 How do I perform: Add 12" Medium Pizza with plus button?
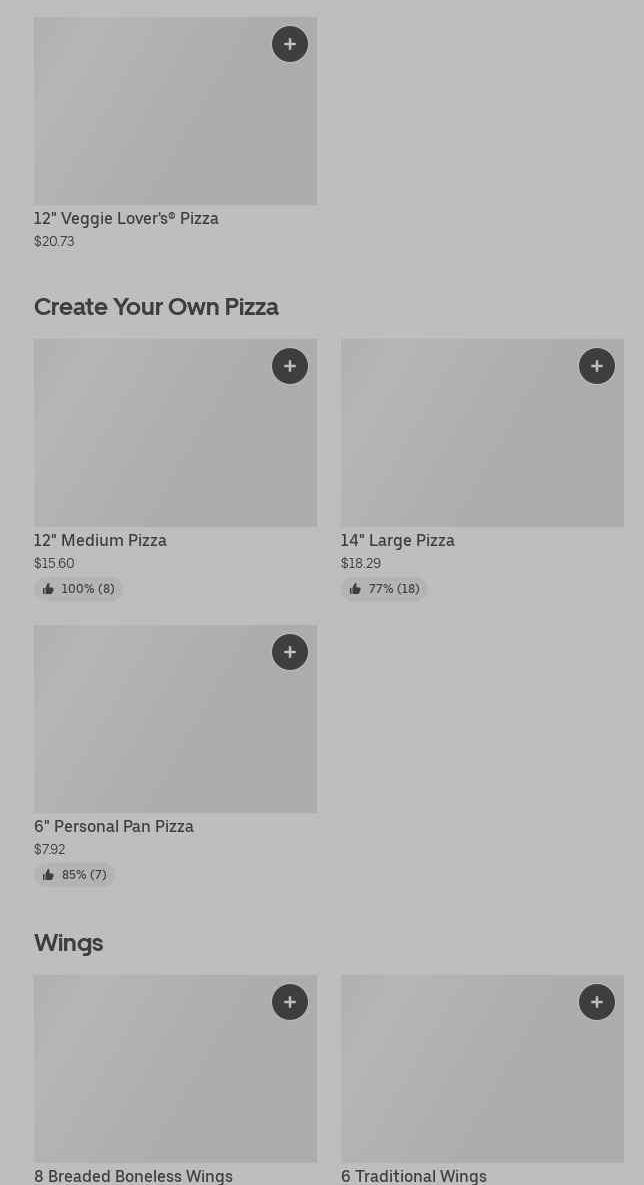pyautogui.click(x=290, y=366)
